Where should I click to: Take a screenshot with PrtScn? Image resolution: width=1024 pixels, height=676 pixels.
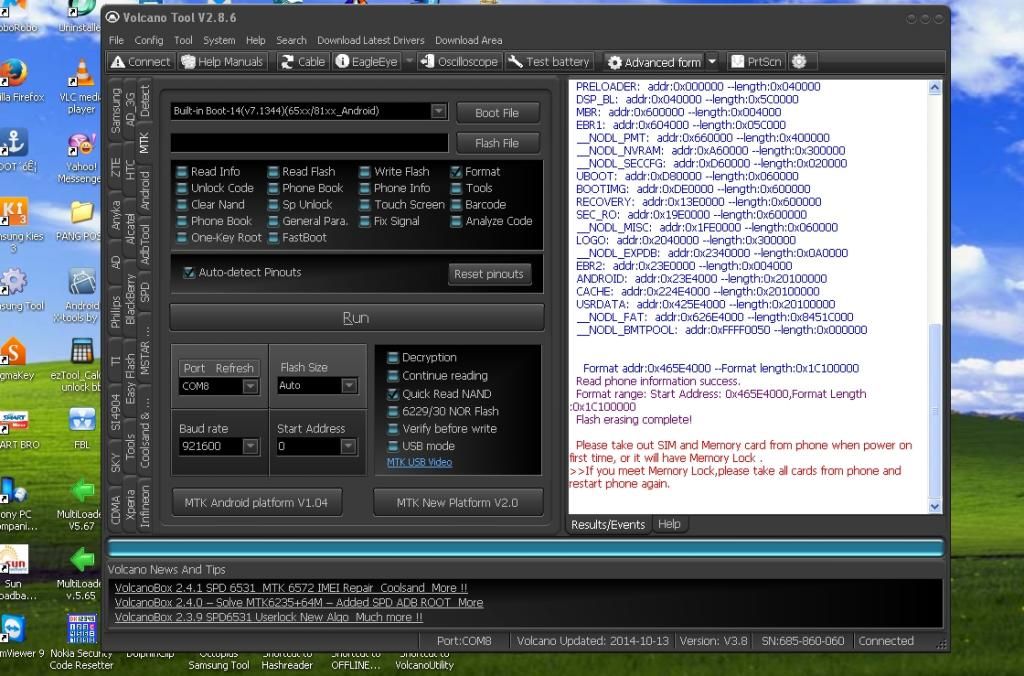pos(755,62)
